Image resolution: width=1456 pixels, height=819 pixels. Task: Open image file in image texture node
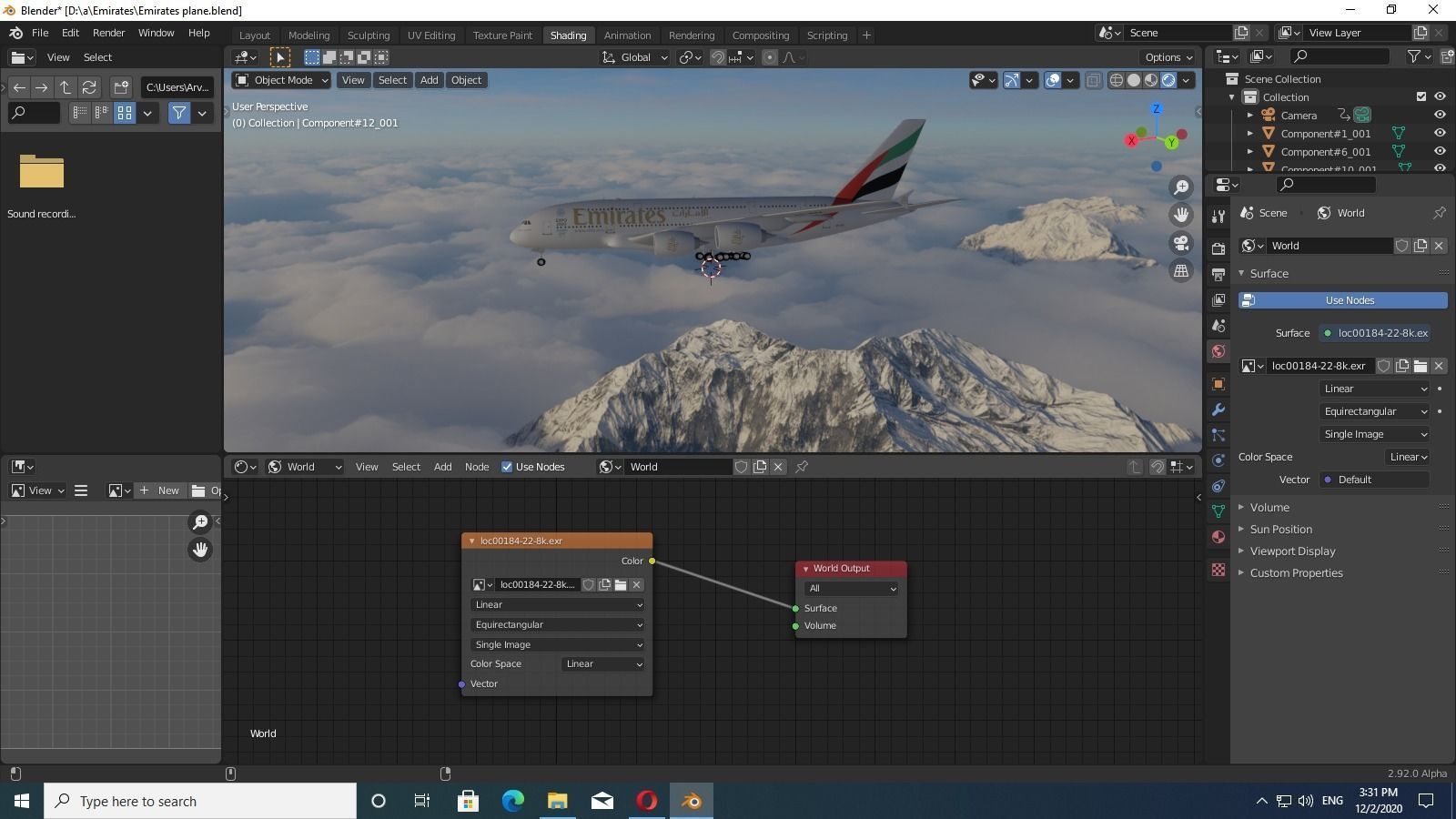621,584
